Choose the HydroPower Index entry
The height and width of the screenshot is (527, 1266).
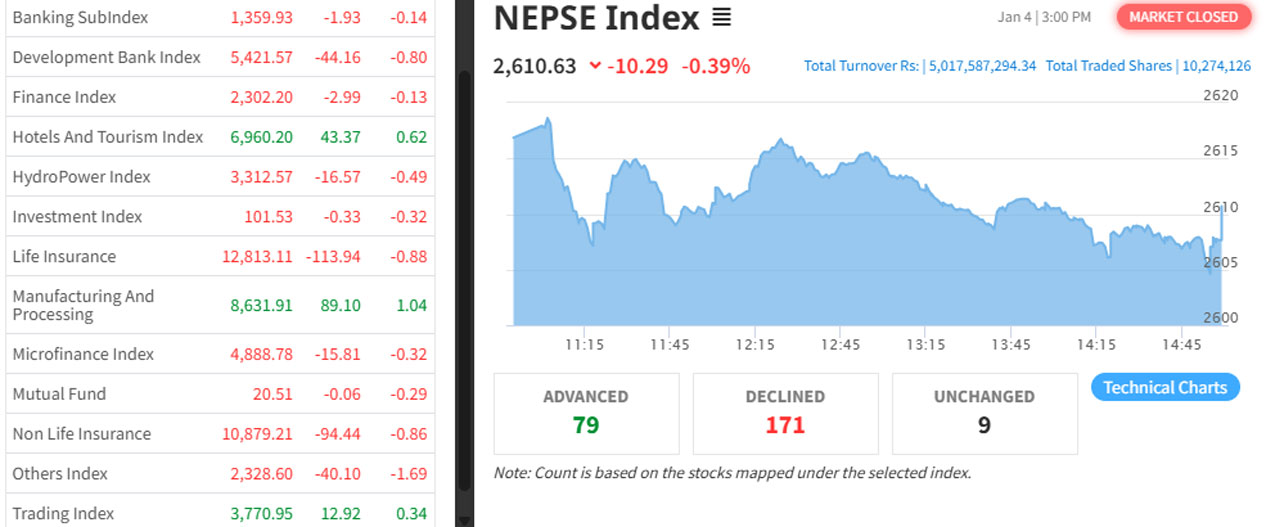(81, 177)
